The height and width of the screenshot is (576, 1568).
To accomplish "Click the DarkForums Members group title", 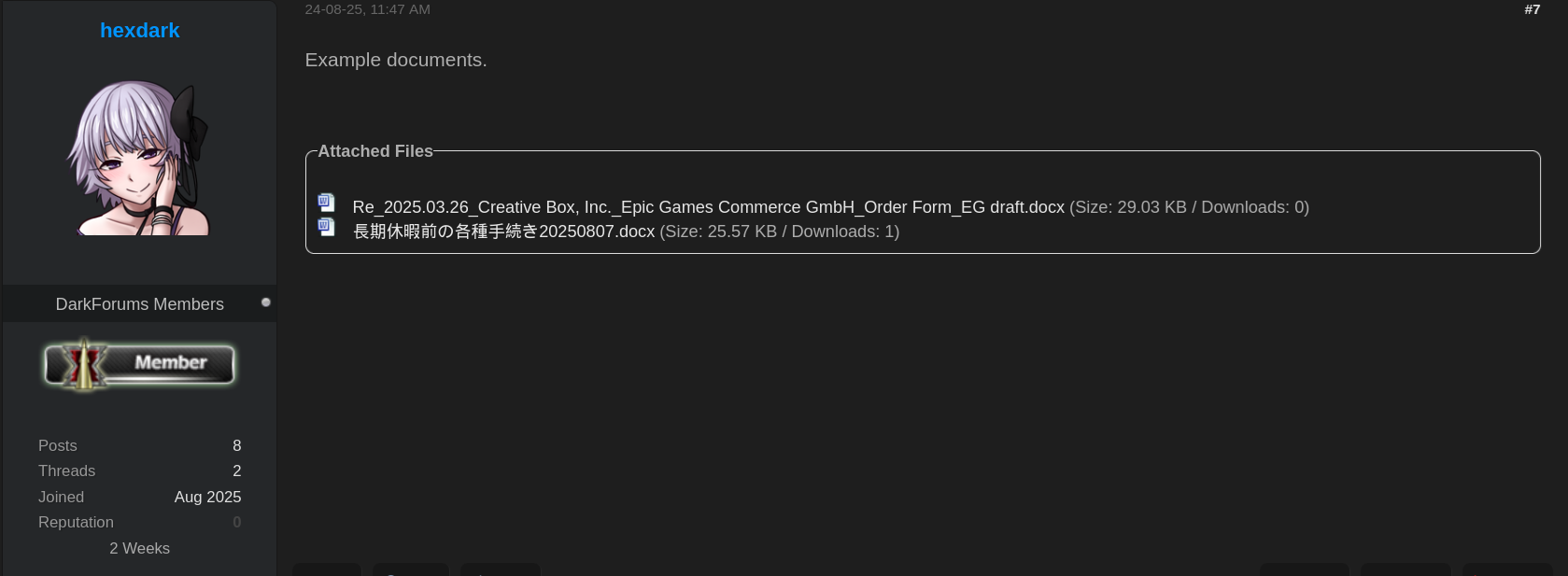I will [x=140, y=304].
